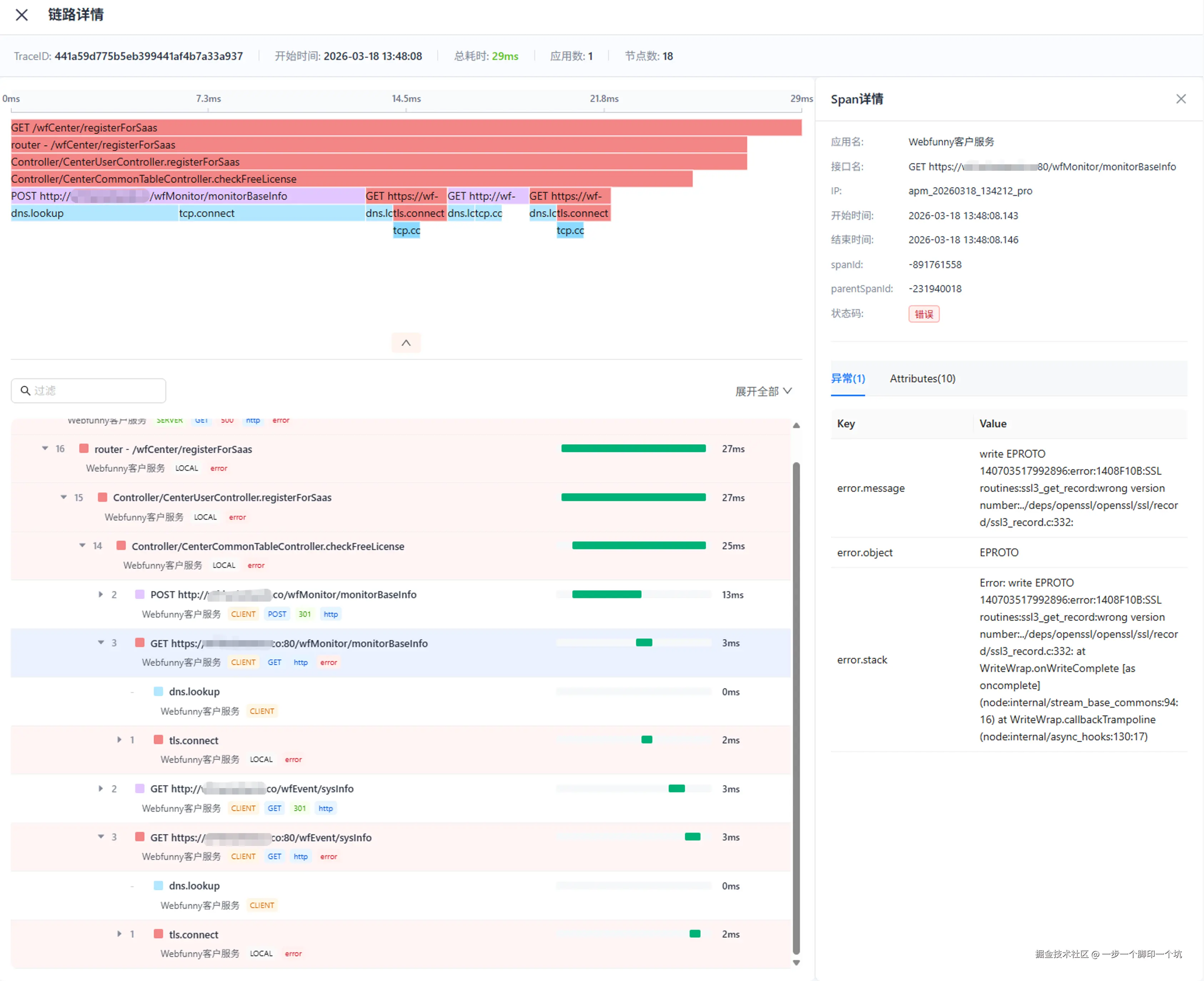Close the 链路详情 trace detail page
The image size is (1204, 981).
[x=21, y=15]
